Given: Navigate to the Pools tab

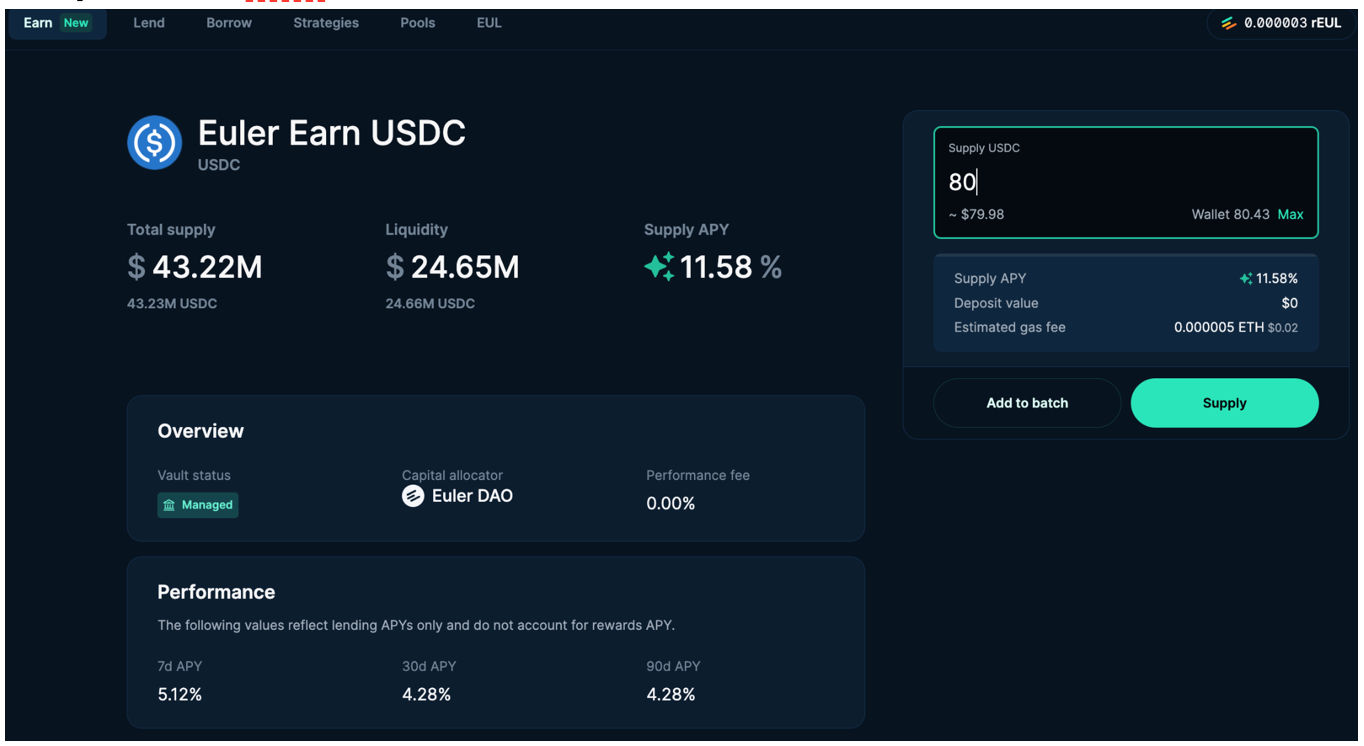Looking at the screenshot, I should [417, 23].
